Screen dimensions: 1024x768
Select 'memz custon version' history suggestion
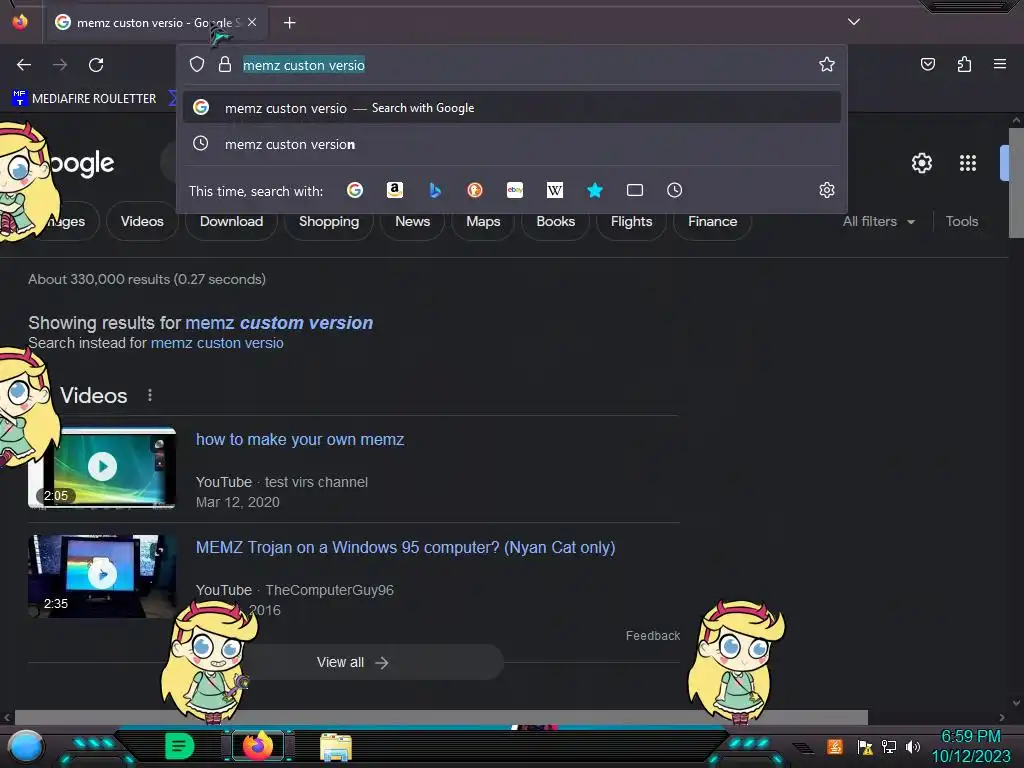[512, 144]
